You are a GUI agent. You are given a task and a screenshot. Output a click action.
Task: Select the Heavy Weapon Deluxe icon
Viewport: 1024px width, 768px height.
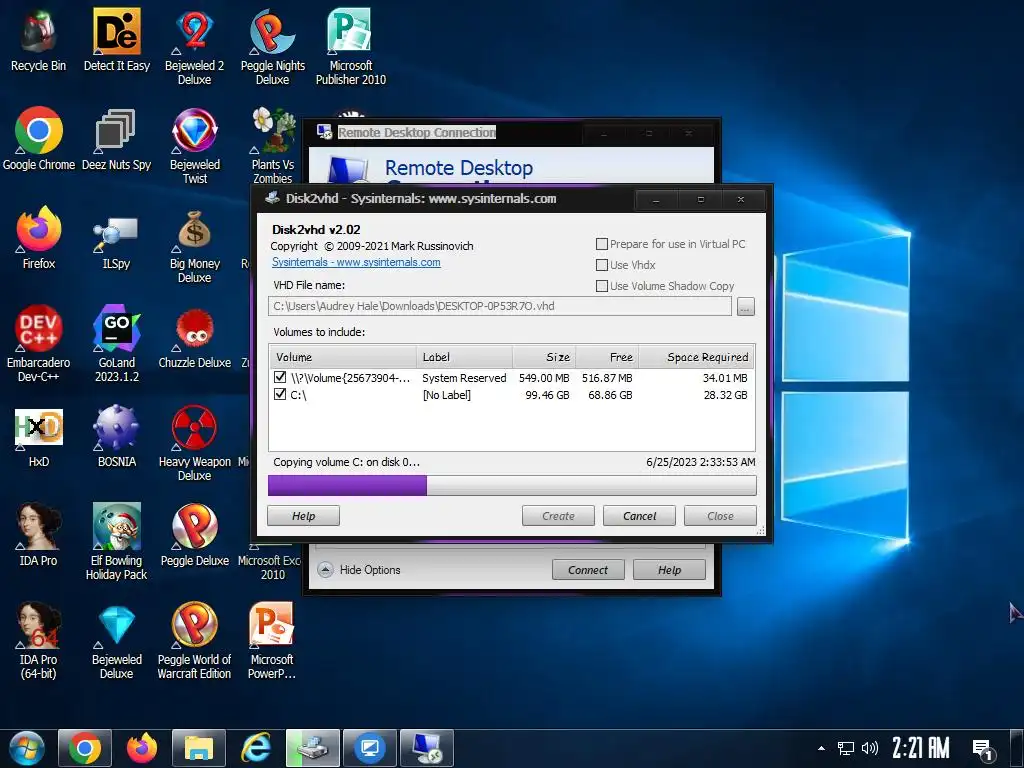tap(194, 443)
